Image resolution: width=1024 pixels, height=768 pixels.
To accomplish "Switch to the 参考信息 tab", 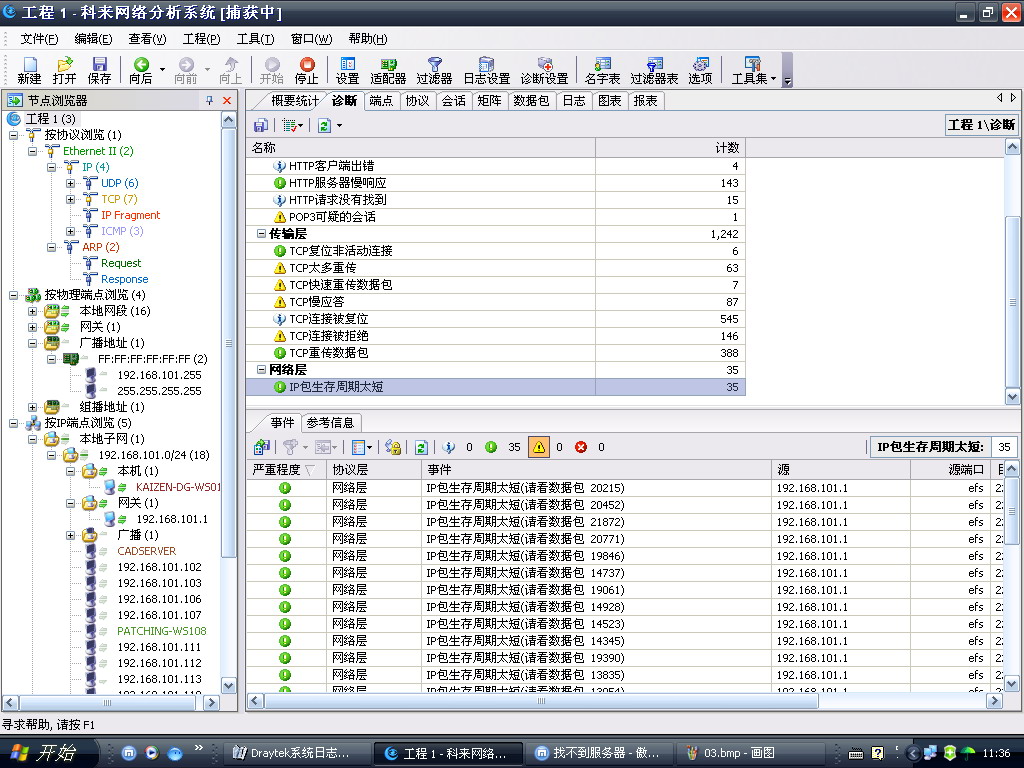I will pyautogui.click(x=330, y=423).
